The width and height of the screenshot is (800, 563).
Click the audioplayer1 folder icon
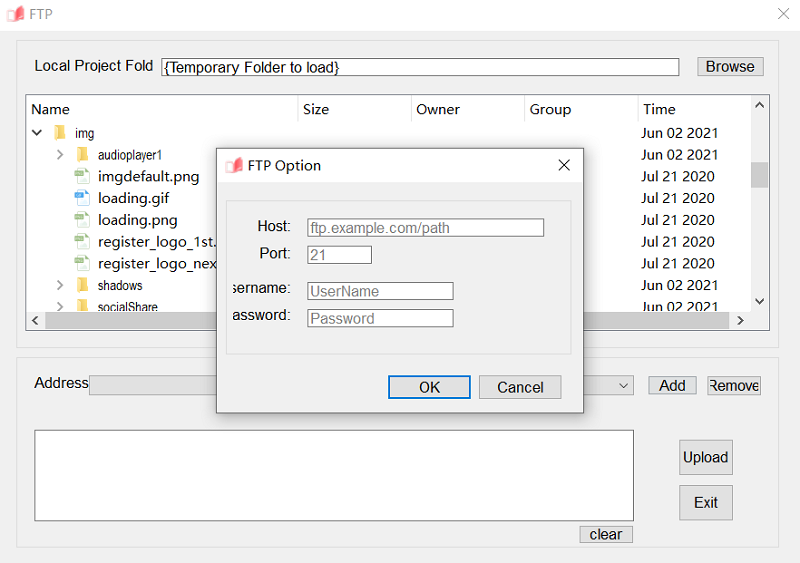click(x=83, y=155)
